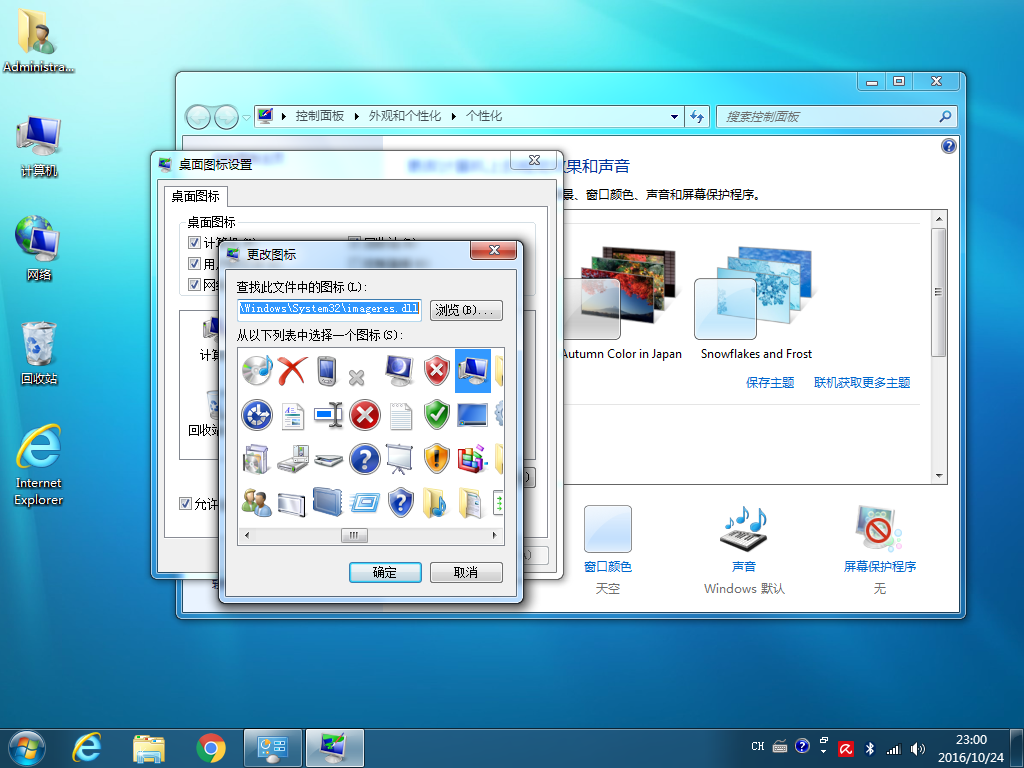Open the 屏幕保护程序 screen saver setting

(880, 549)
